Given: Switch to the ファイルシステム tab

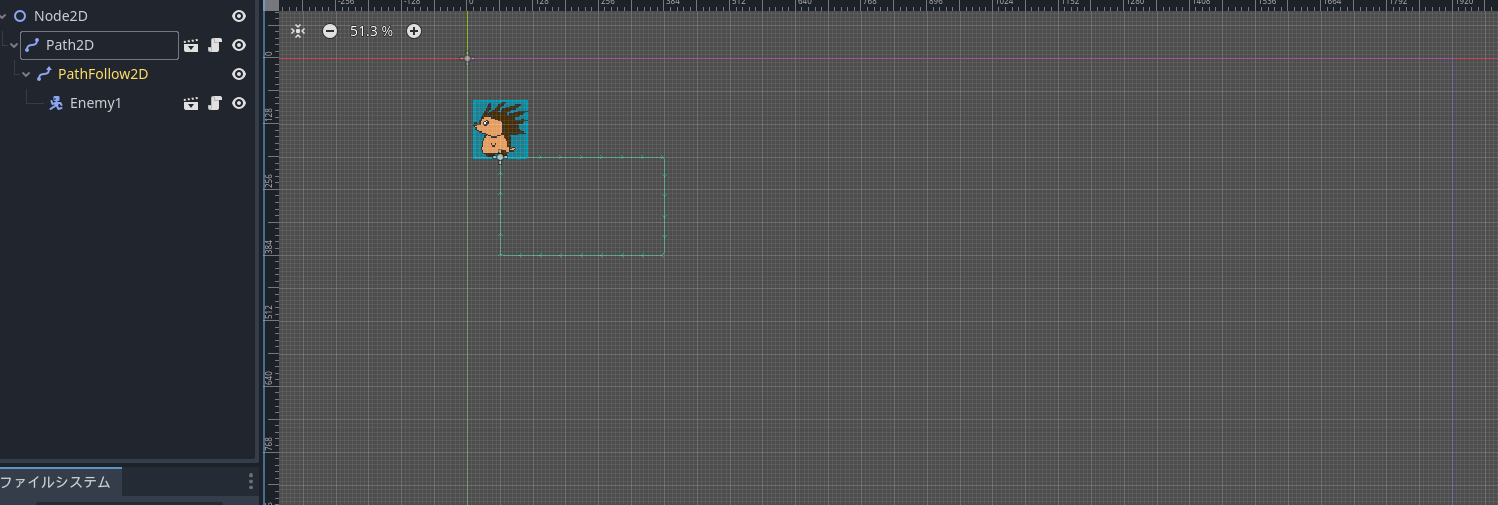Looking at the screenshot, I should click(56, 482).
